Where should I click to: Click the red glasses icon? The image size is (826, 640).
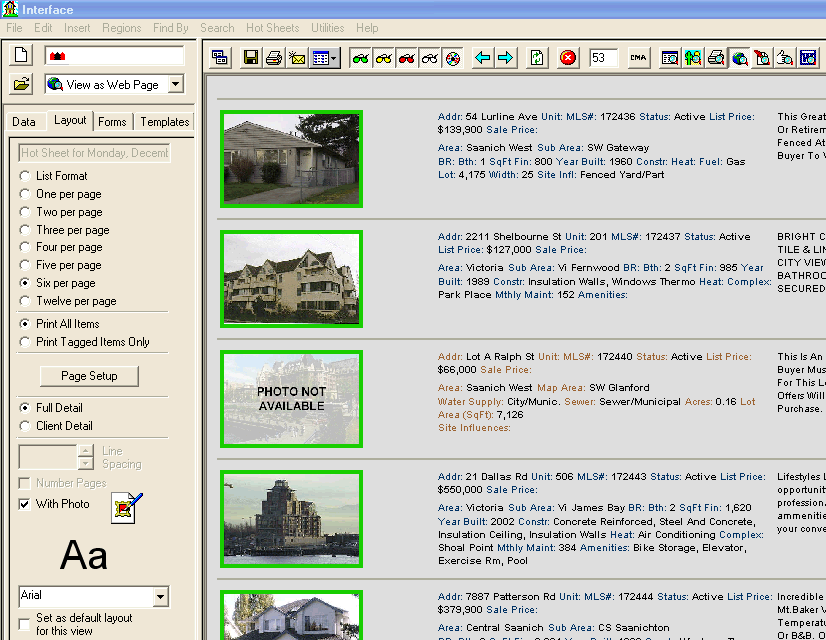[407, 58]
